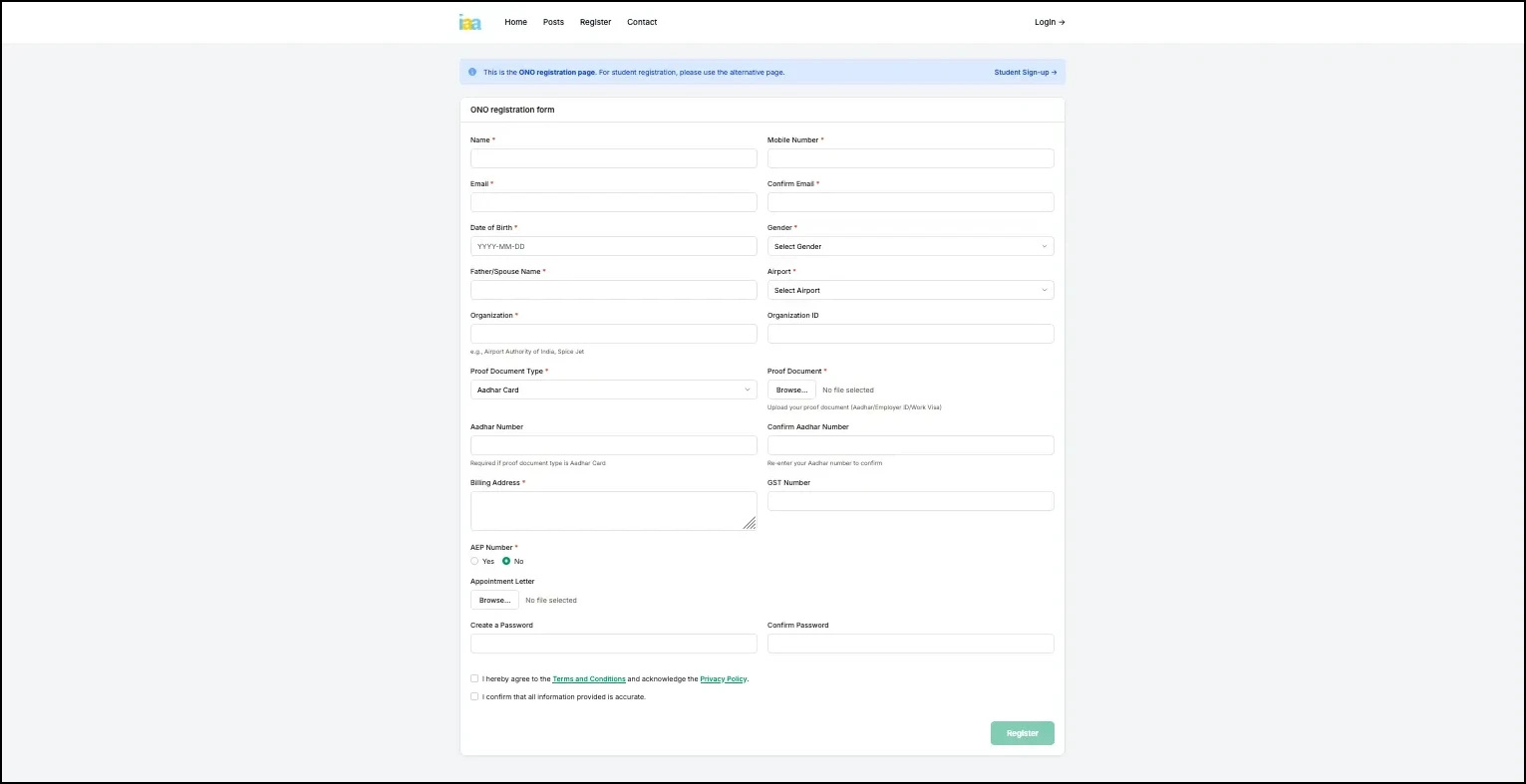
Task: Click the Date of Birth input field
Action: tap(613, 246)
